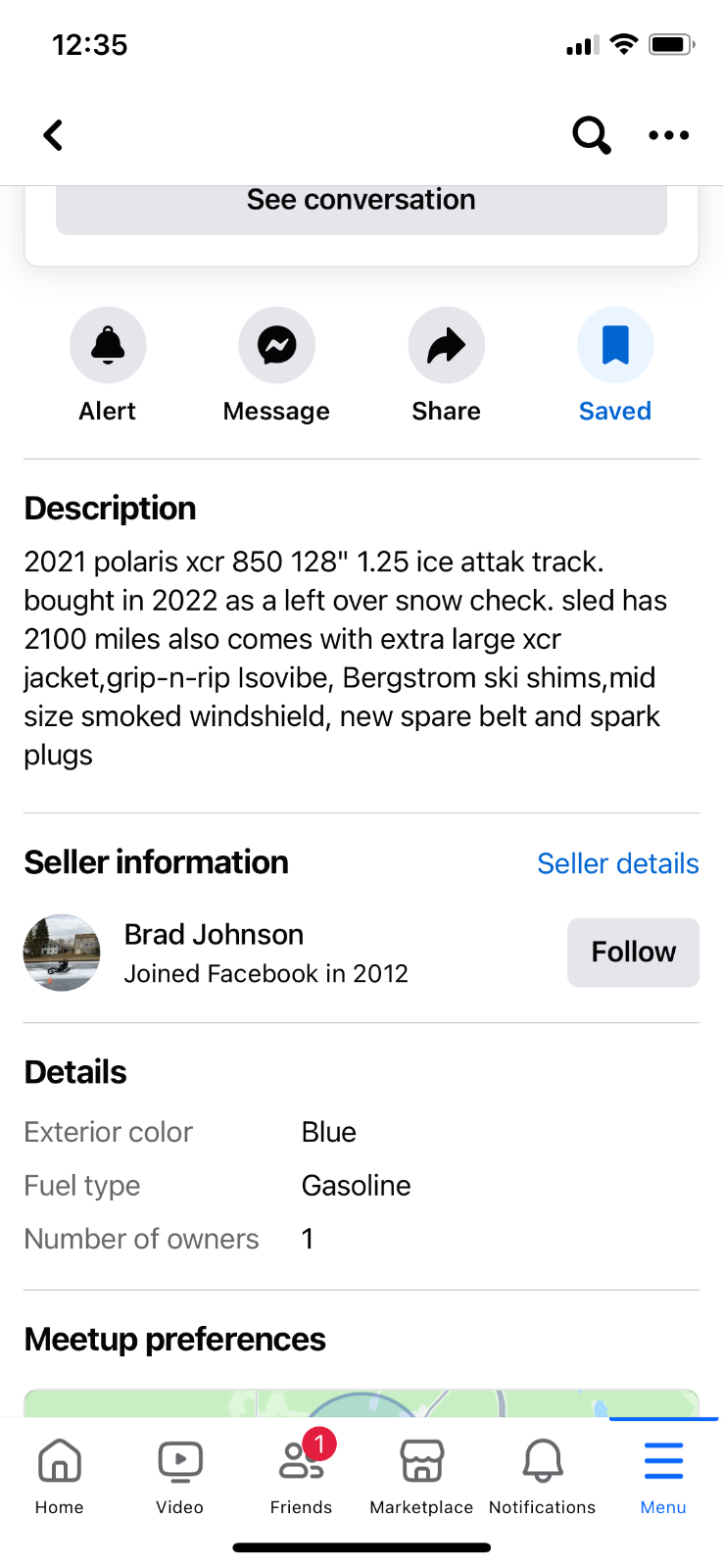Follow Brad Johnson

(634, 952)
